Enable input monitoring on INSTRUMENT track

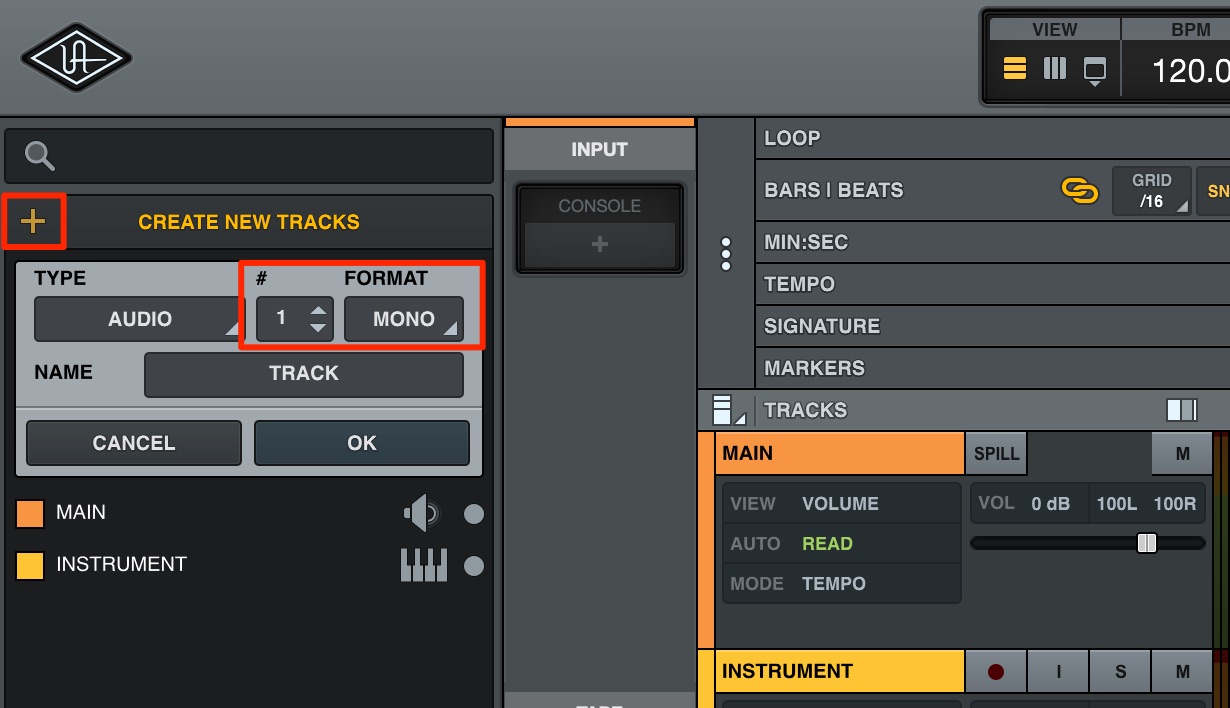pos(1058,672)
